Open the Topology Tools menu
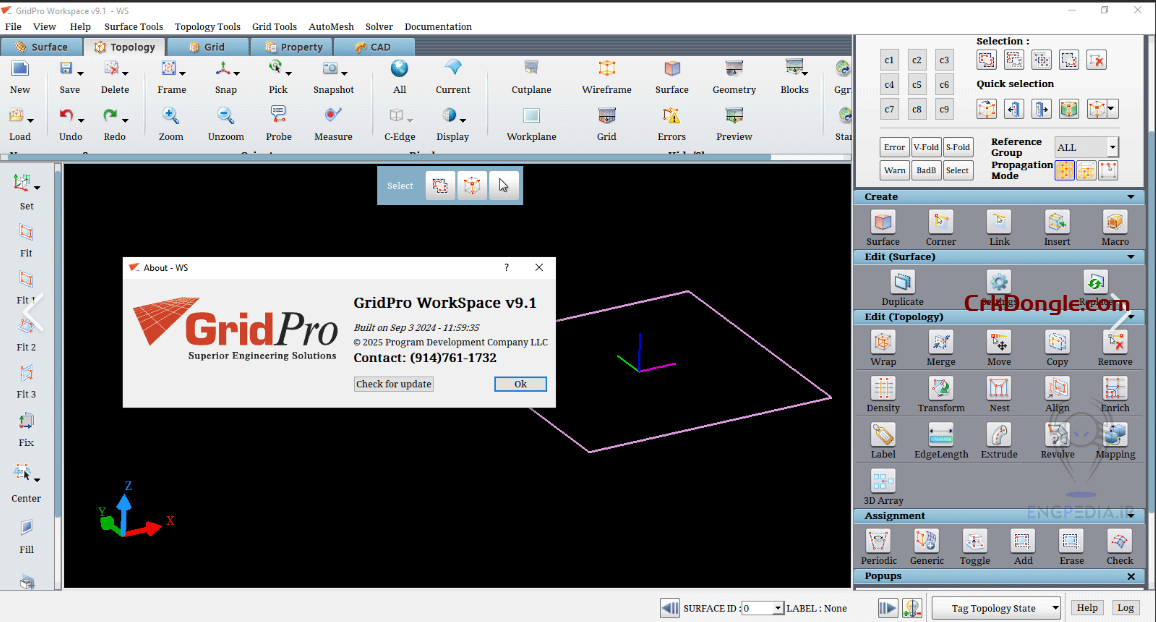The image size is (1156, 622). click(x=207, y=27)
